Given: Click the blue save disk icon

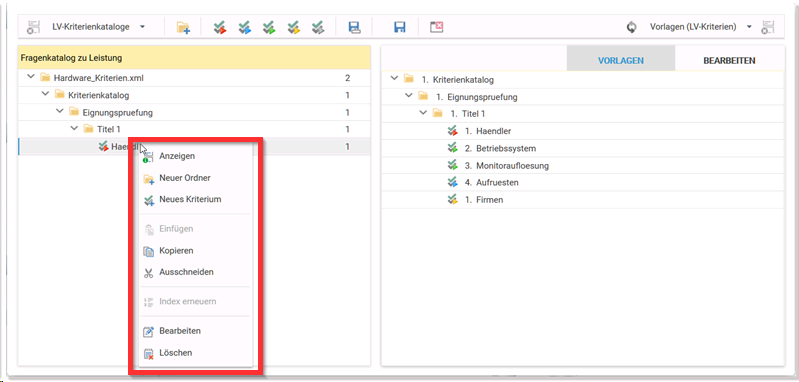Looking at the screenshot, I should point(400,28).
